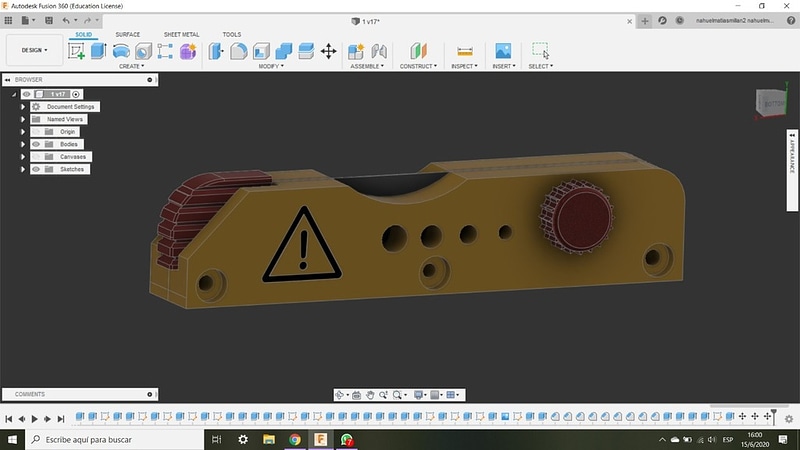The height and width of the screenshot is (450, 800).
Task: Click the Offset Plane construct icon
Action: (x=418, y=51)
